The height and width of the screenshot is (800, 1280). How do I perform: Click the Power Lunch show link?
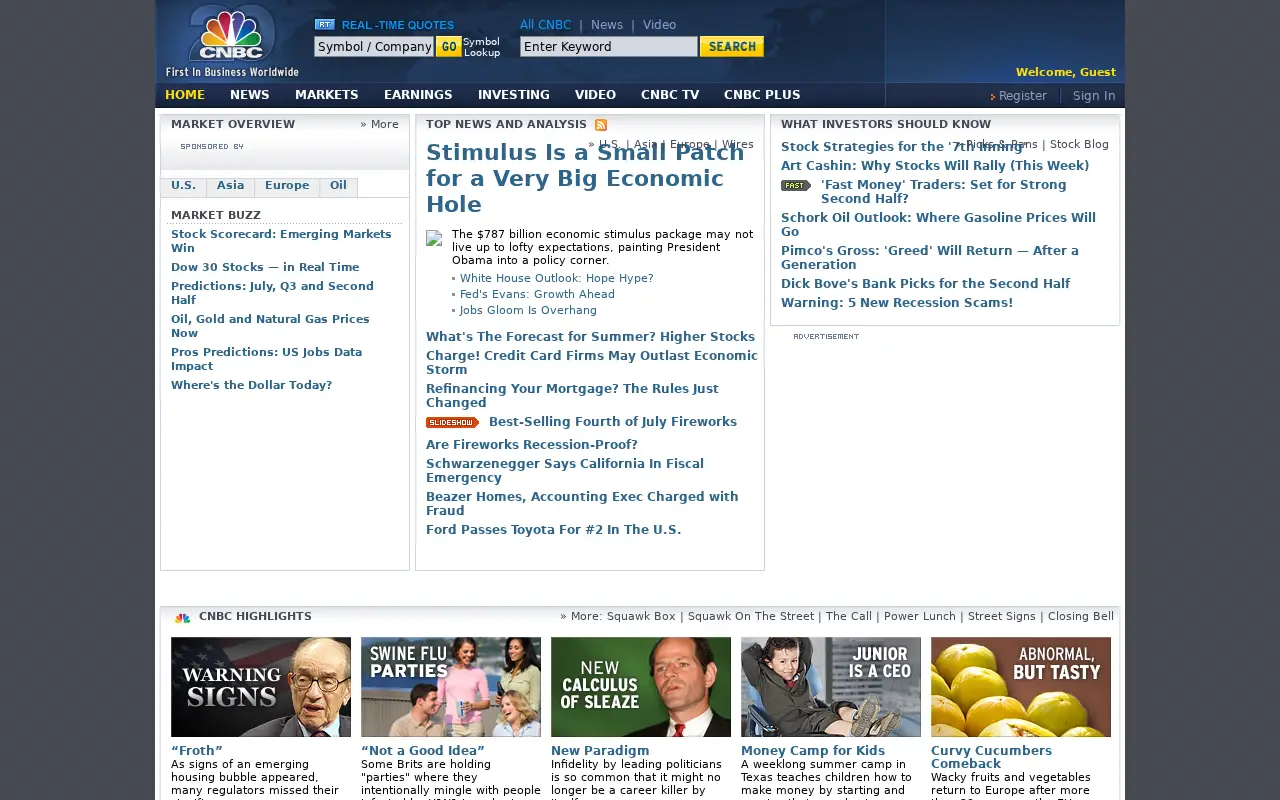pos(920,617)
